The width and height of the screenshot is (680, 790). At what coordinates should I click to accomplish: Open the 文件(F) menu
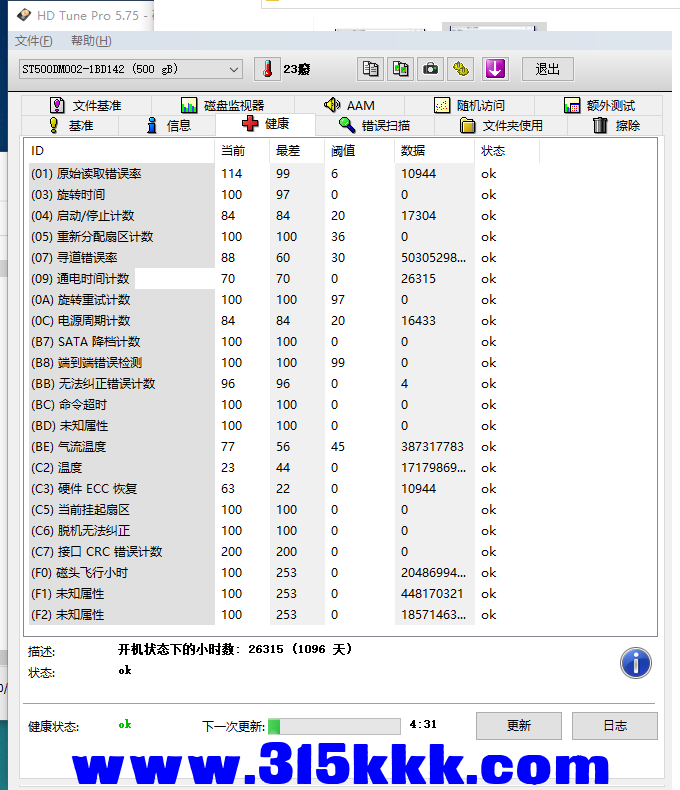click(x=33, y=41)
